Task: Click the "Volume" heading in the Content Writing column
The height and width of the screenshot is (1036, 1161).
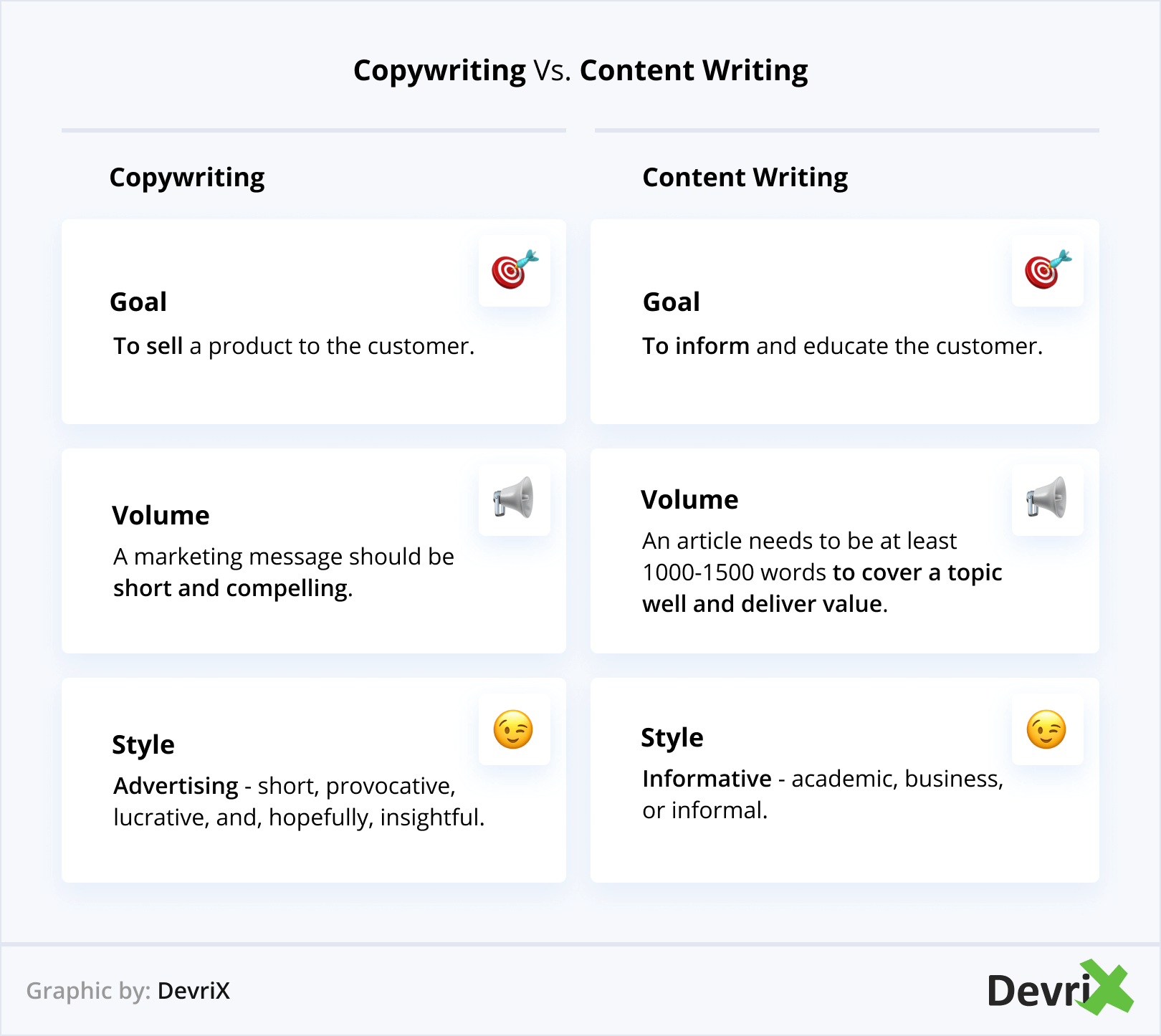Action: [689, 499]
